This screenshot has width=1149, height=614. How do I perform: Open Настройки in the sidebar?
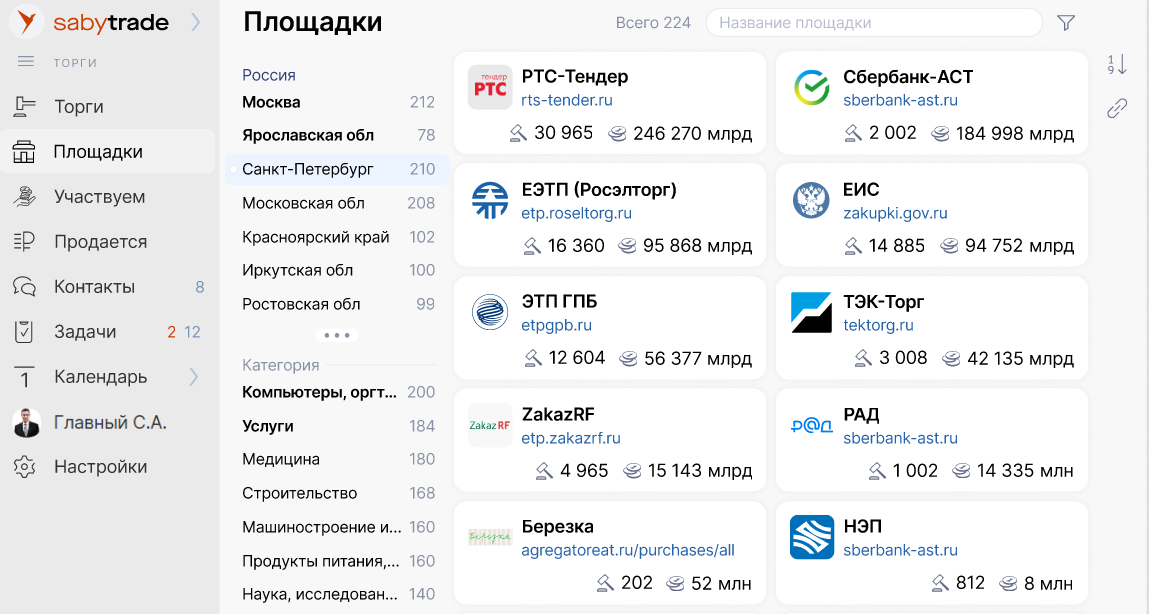(100, 467)
